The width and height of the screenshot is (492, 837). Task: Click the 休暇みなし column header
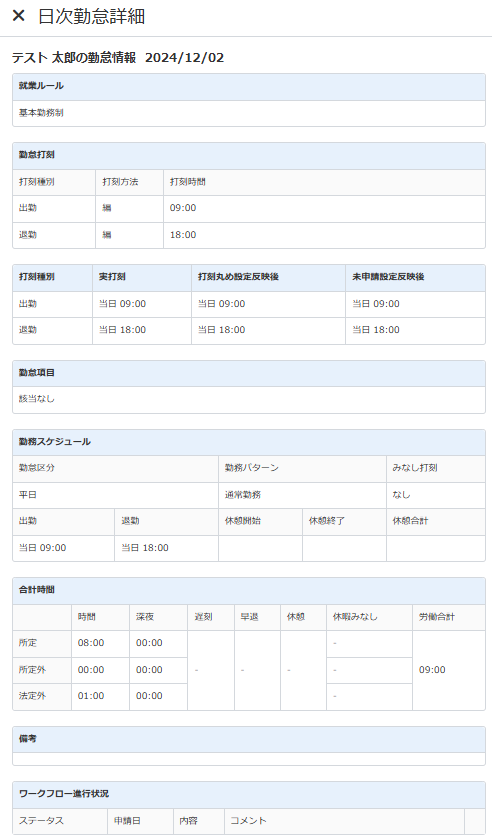(355, 617)
